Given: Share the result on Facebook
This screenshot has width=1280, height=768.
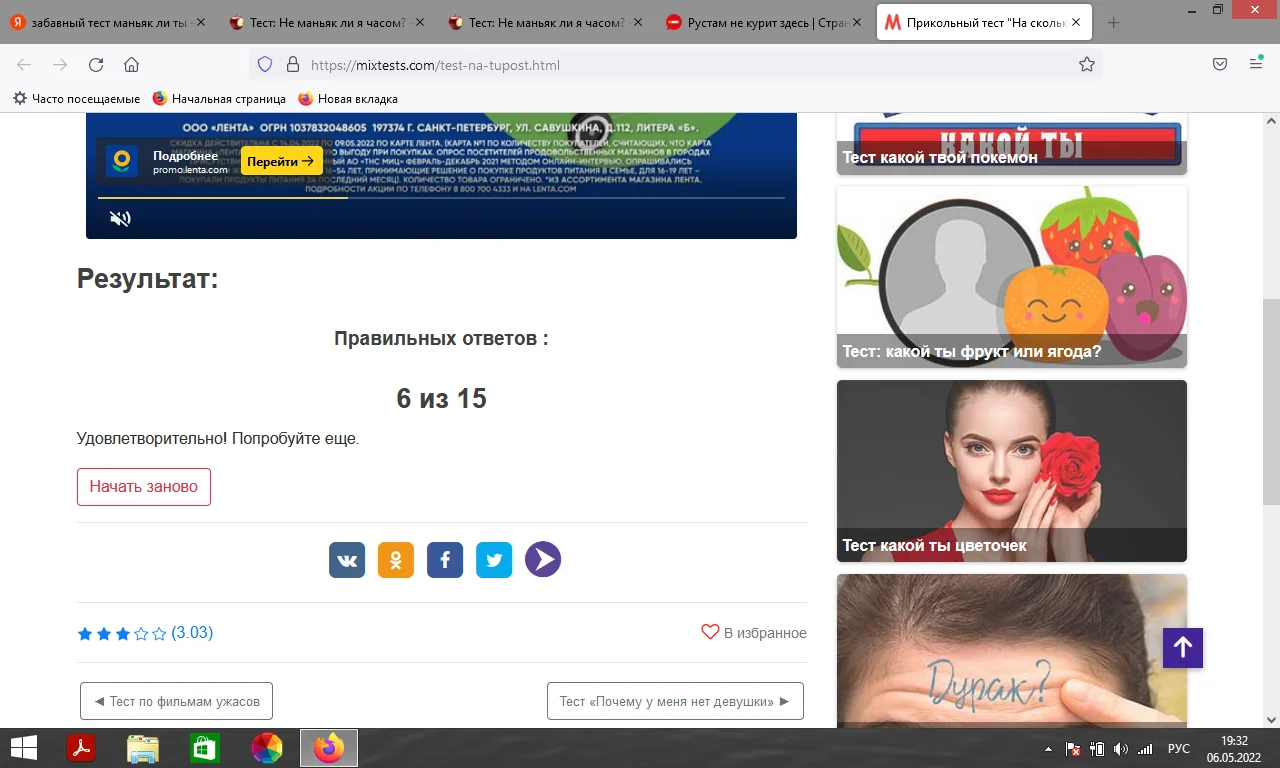Looking at the screenshot, I should [444, 559].
